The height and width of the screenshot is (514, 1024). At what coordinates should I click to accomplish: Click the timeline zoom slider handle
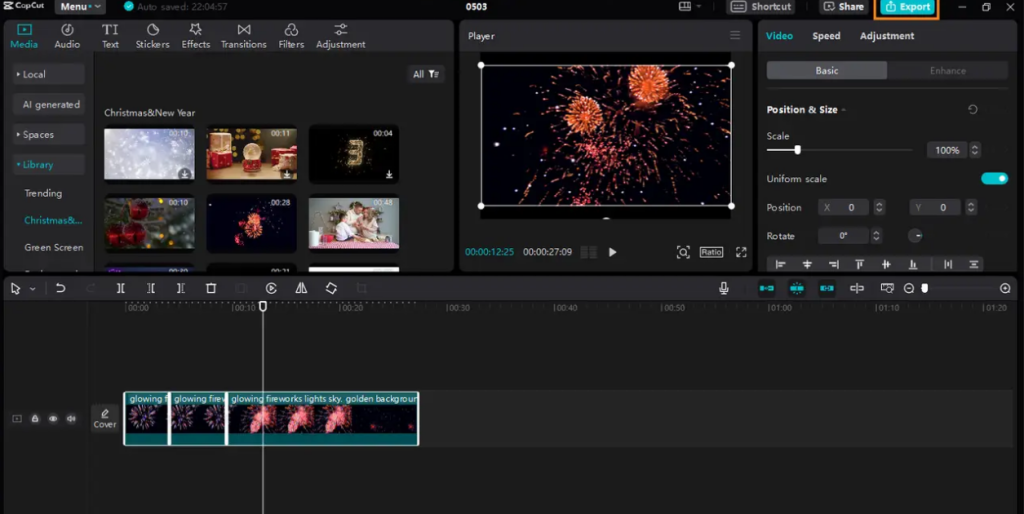pyautogui.click(x=925, y=288)
